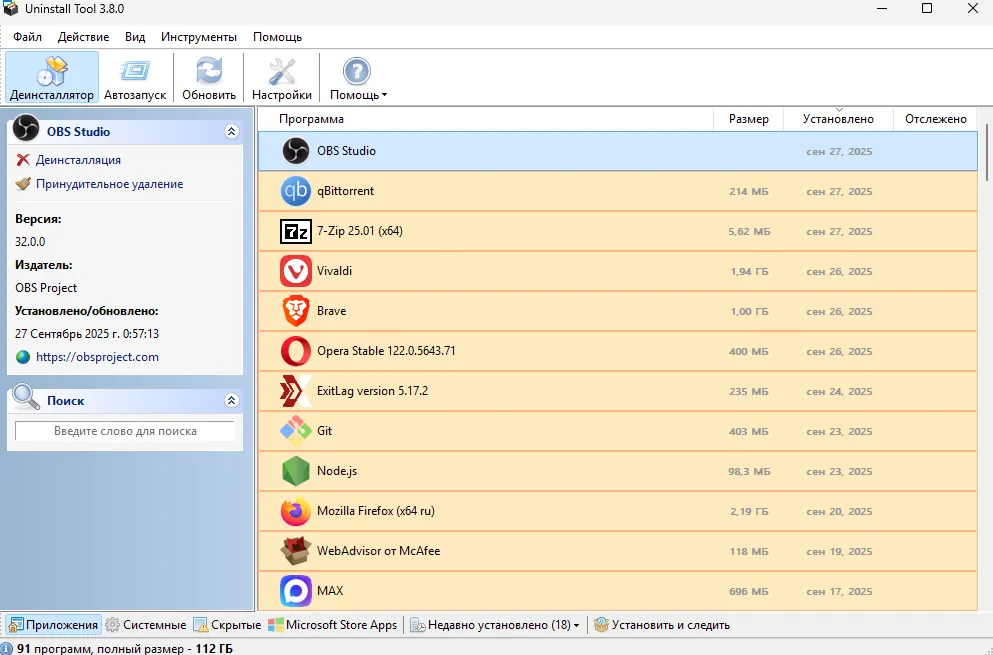This screenshot has height=655, width=993.
Task: Click the search input field
Action: 125,431
